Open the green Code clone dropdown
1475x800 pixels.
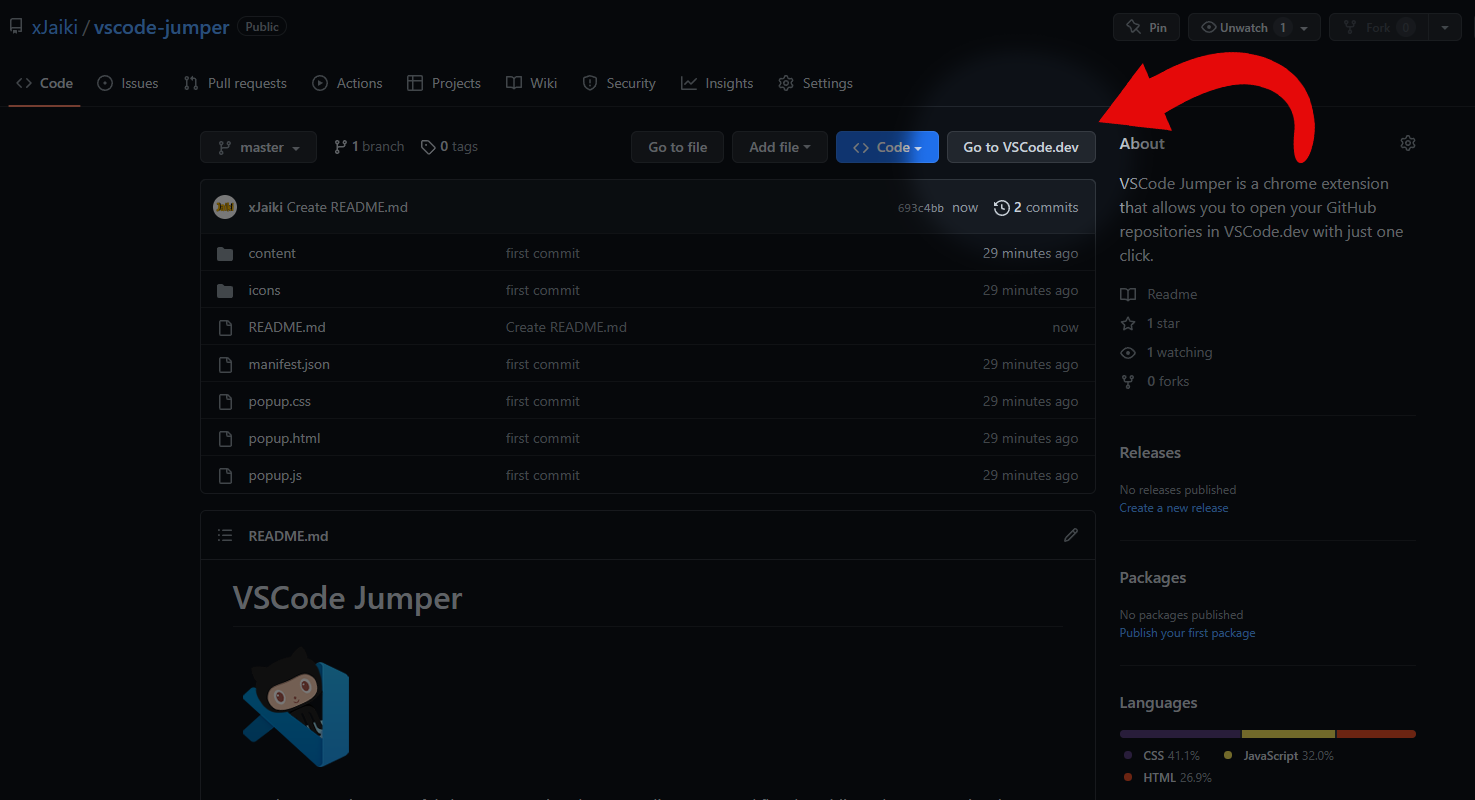(887, 147)
